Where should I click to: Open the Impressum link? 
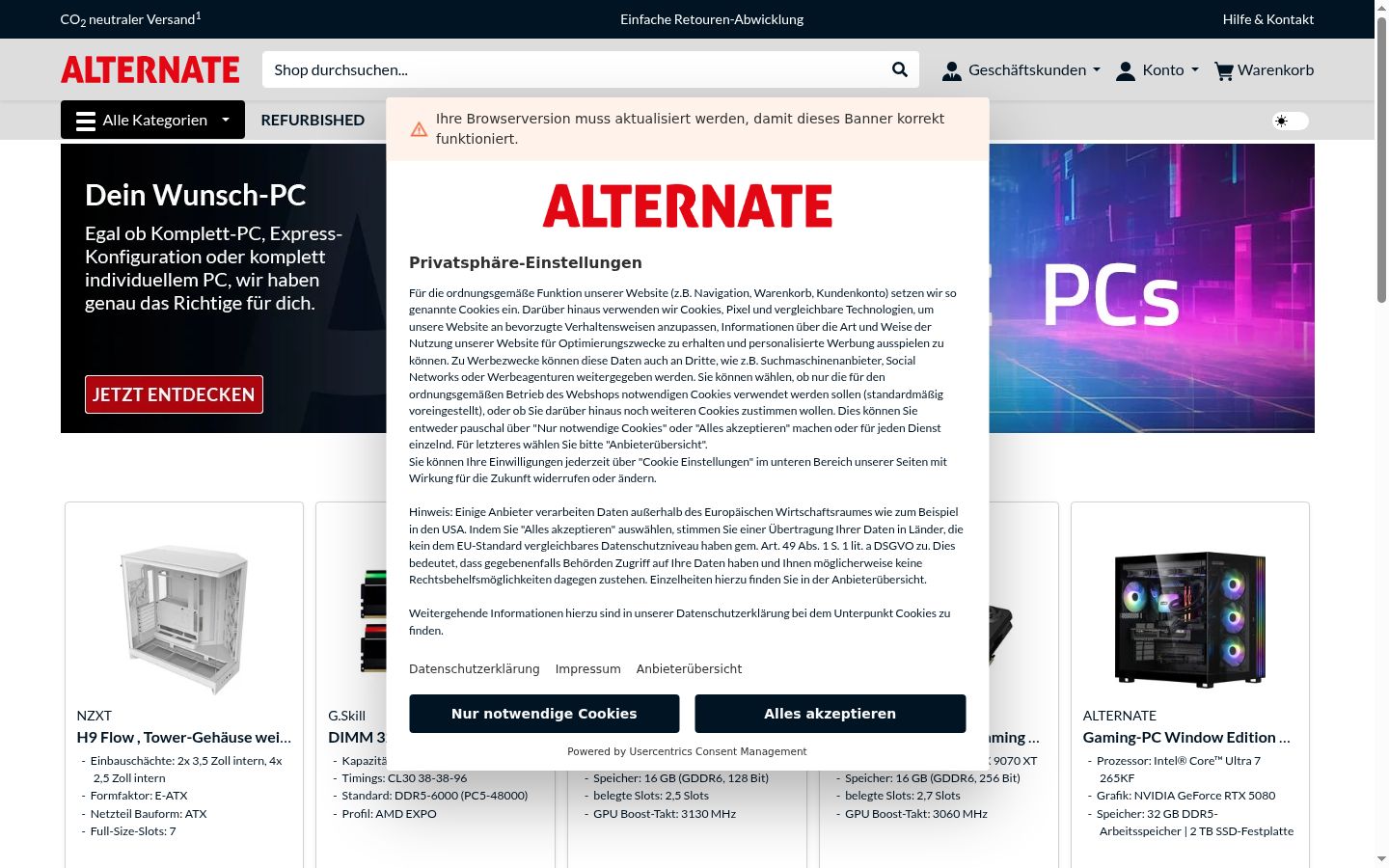(588, 668)
